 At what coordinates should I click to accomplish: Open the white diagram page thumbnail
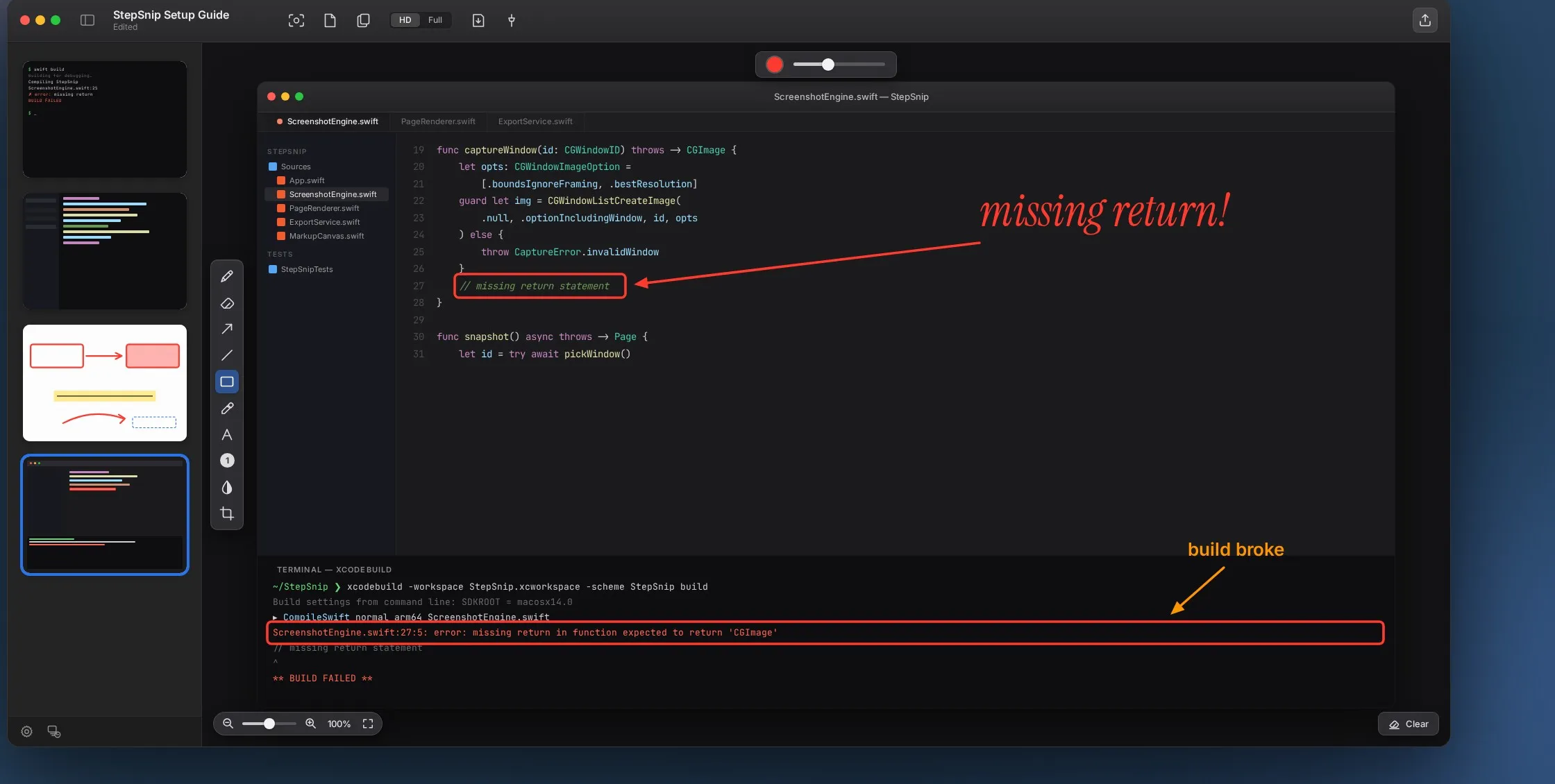pyautogui.click(x=105, y=383)
